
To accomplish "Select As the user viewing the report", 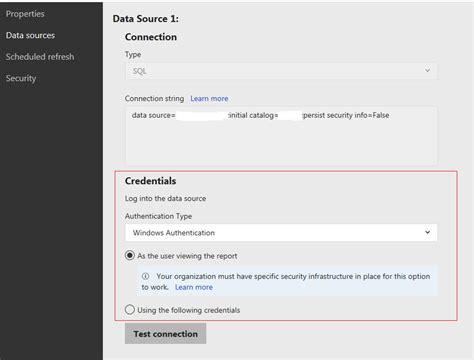I will (130, 256).
